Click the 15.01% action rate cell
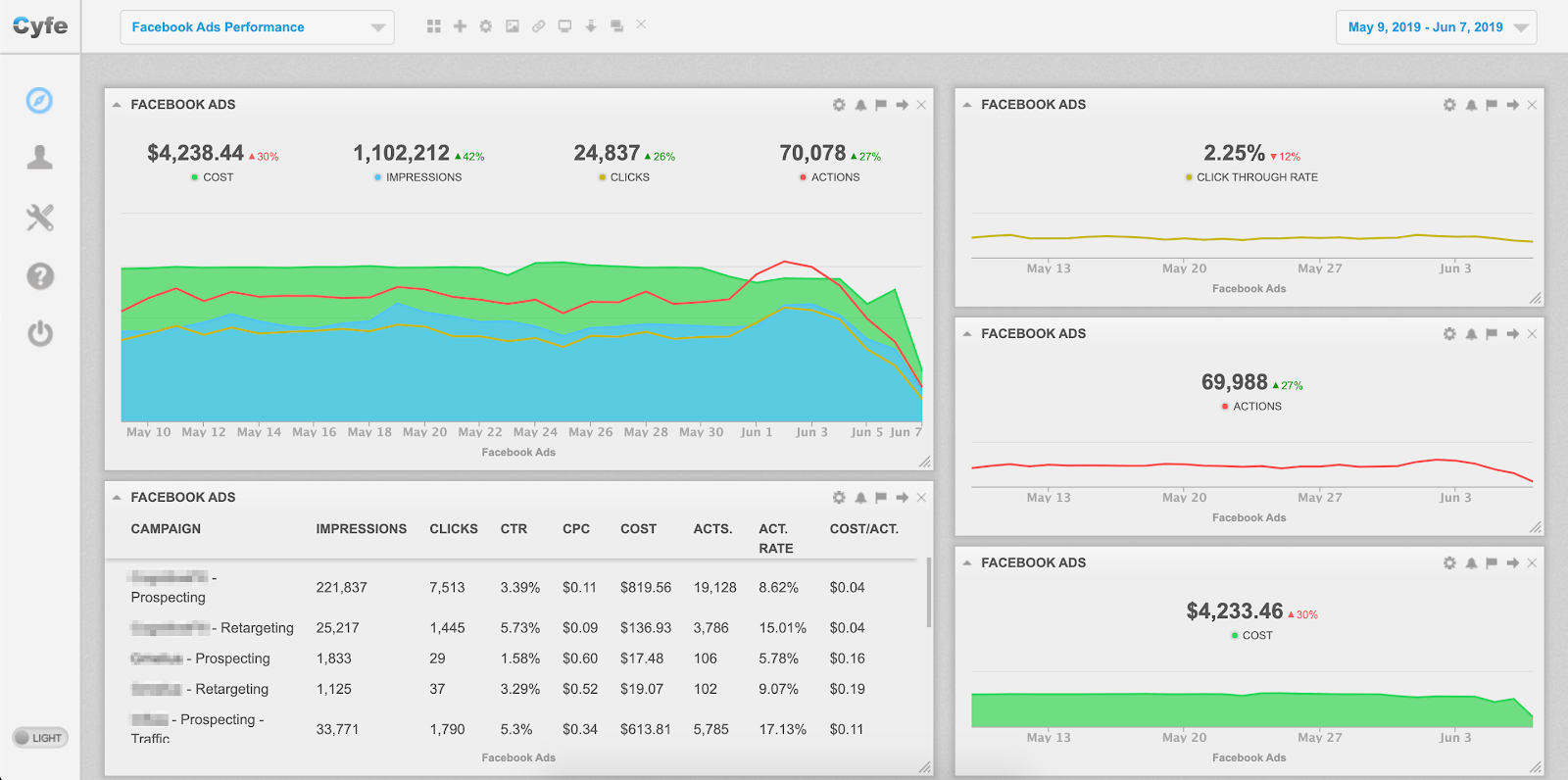The width and height of the screenshot is (1568, 780). [x=782, y=628]
